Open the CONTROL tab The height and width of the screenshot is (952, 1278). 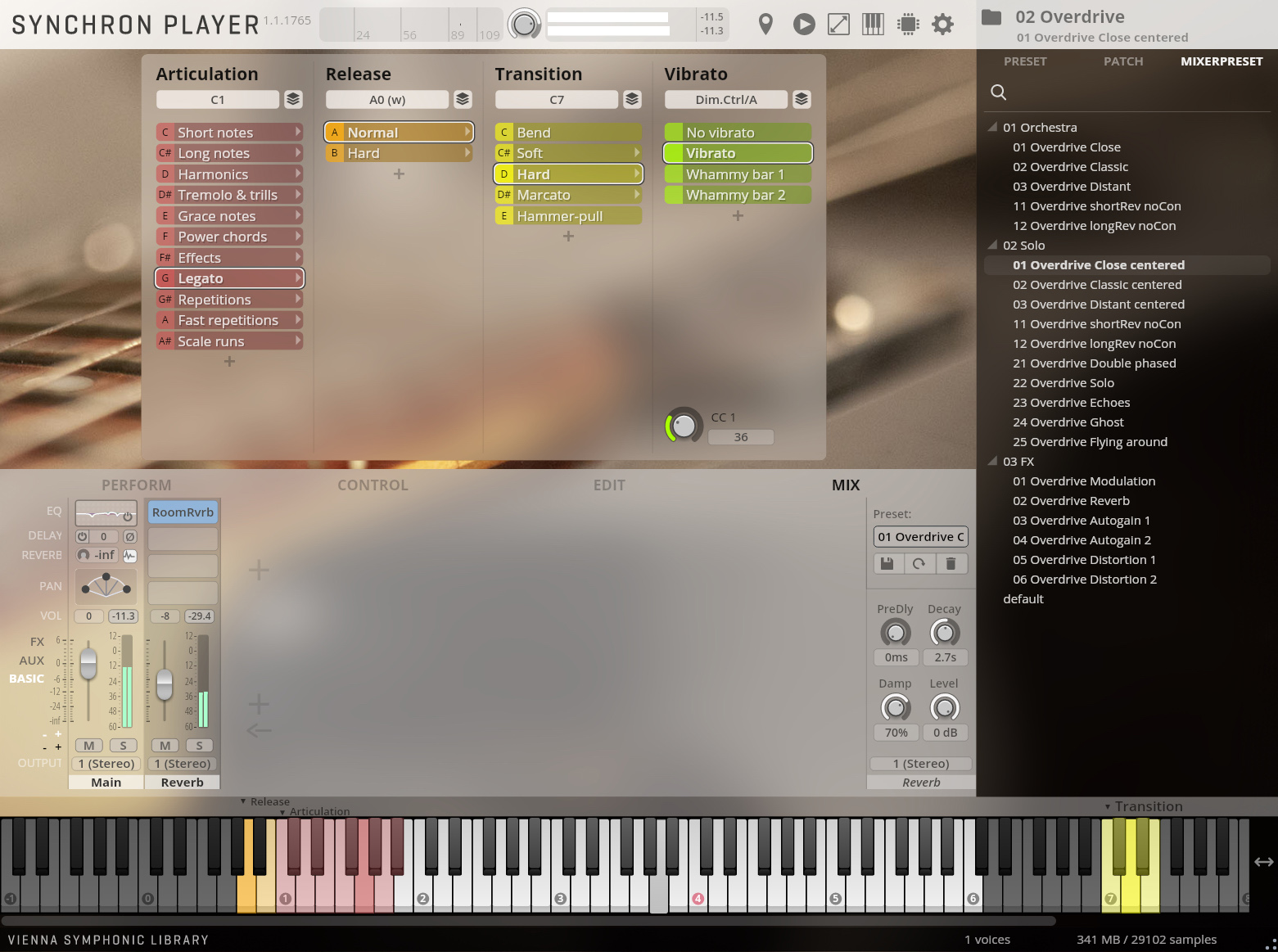[373, 485]
